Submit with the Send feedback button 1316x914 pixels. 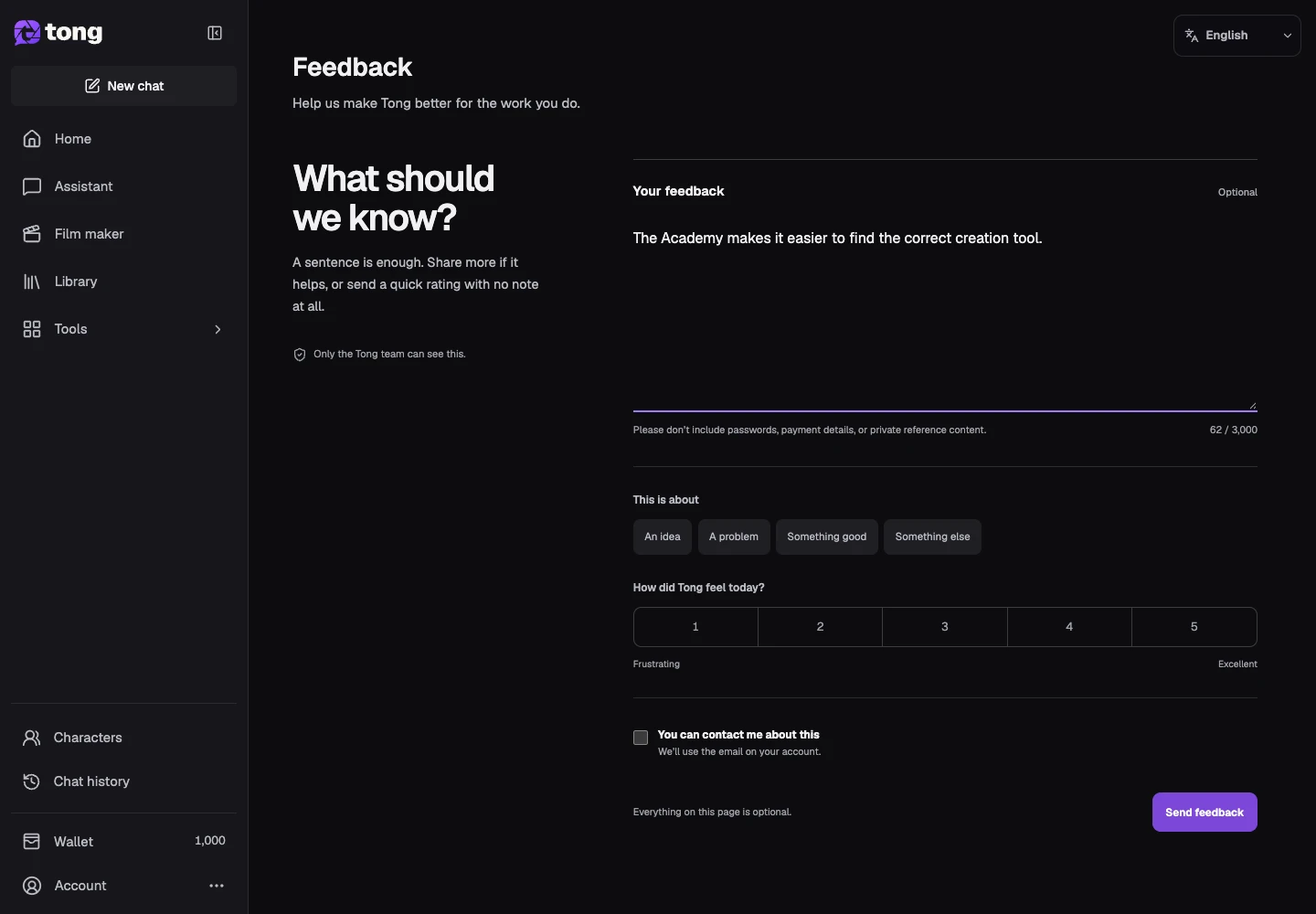pos(1205,813)
